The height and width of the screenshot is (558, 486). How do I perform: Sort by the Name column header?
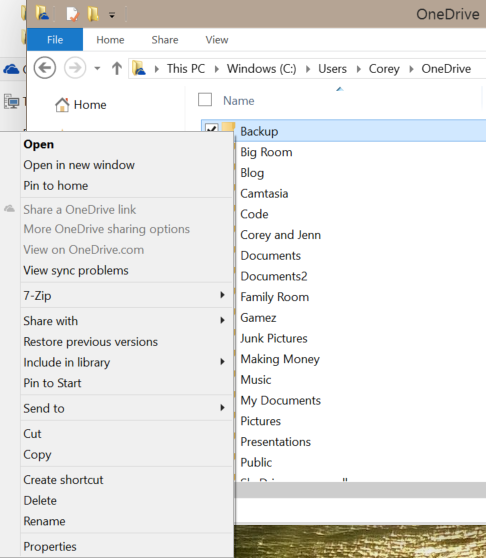pyautogui.click(x=239, y=101)
